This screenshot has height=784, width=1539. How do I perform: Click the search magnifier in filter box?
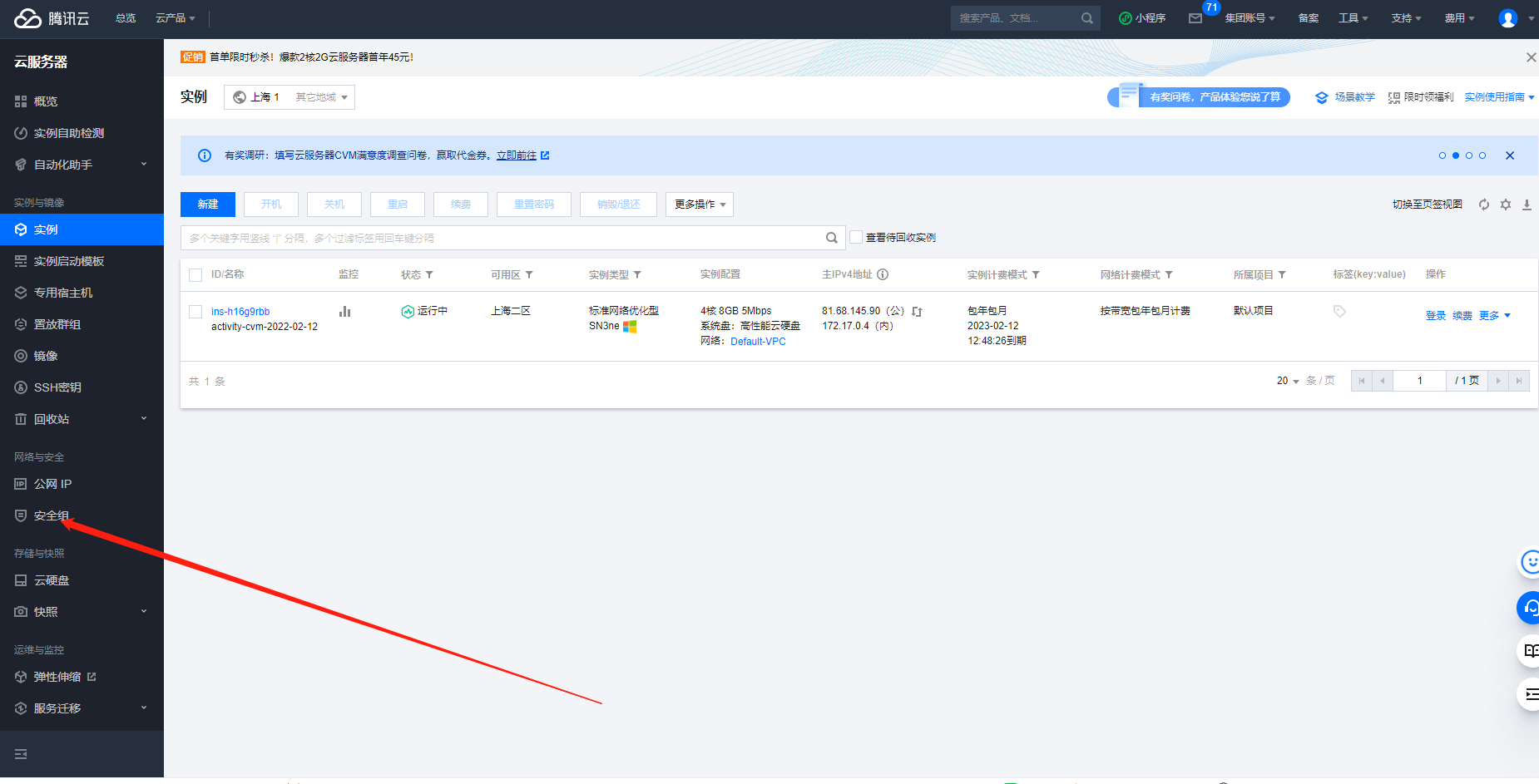(x=831, y=238)
